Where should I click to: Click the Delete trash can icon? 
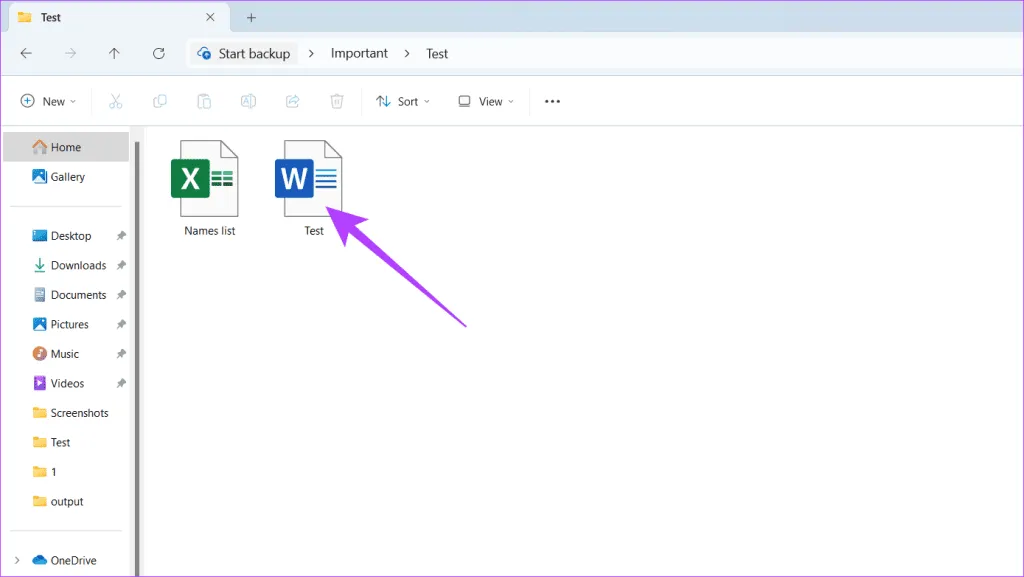click(337, 101)
